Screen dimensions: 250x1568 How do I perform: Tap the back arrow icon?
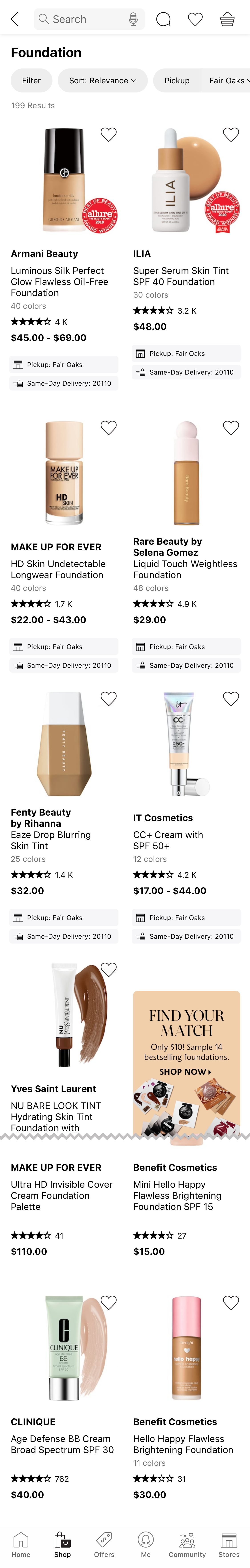click(15, 20)
